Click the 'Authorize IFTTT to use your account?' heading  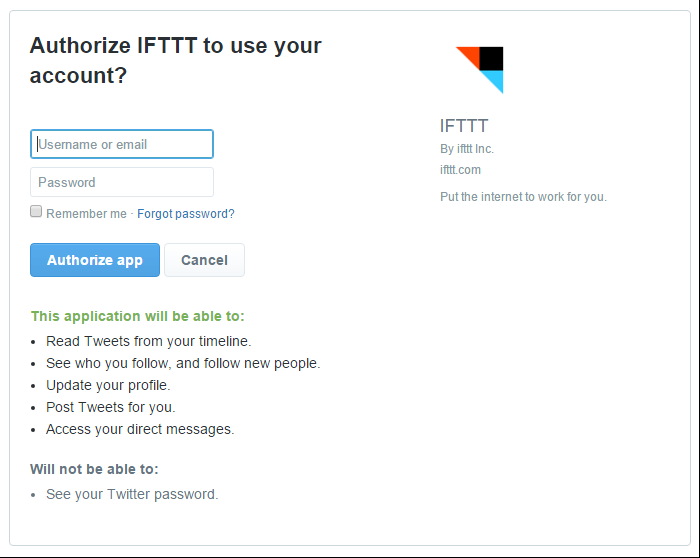175,60
